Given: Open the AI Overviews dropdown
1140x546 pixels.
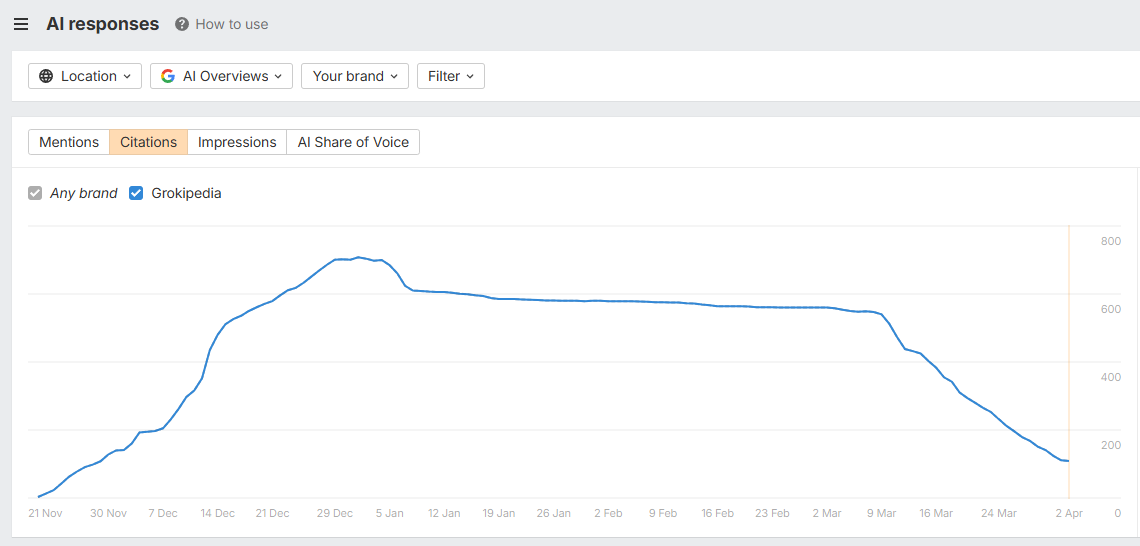Looking at the screenshot, I should pyautogui.click(x=221, y=76).
